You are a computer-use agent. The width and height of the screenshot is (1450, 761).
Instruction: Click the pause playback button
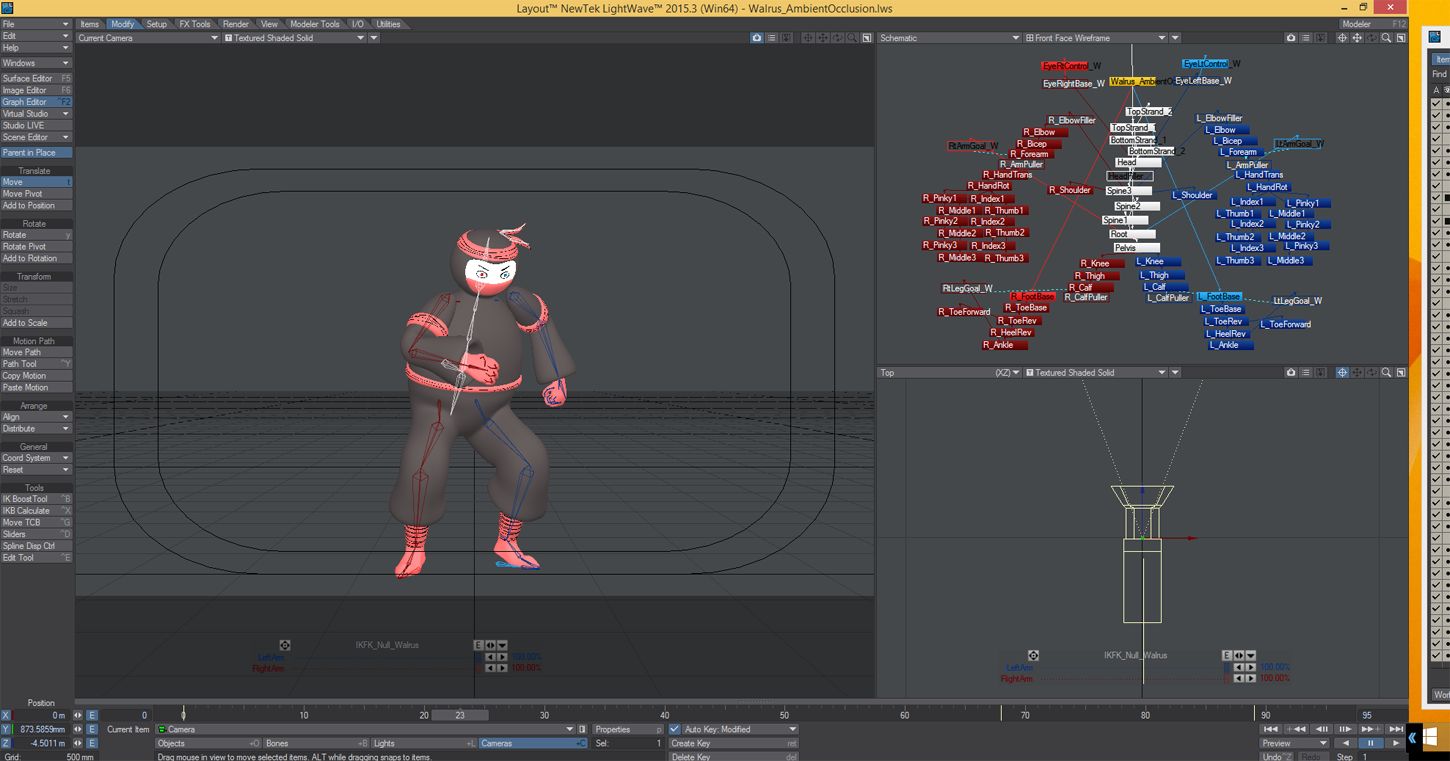[x=1370, y=743]
